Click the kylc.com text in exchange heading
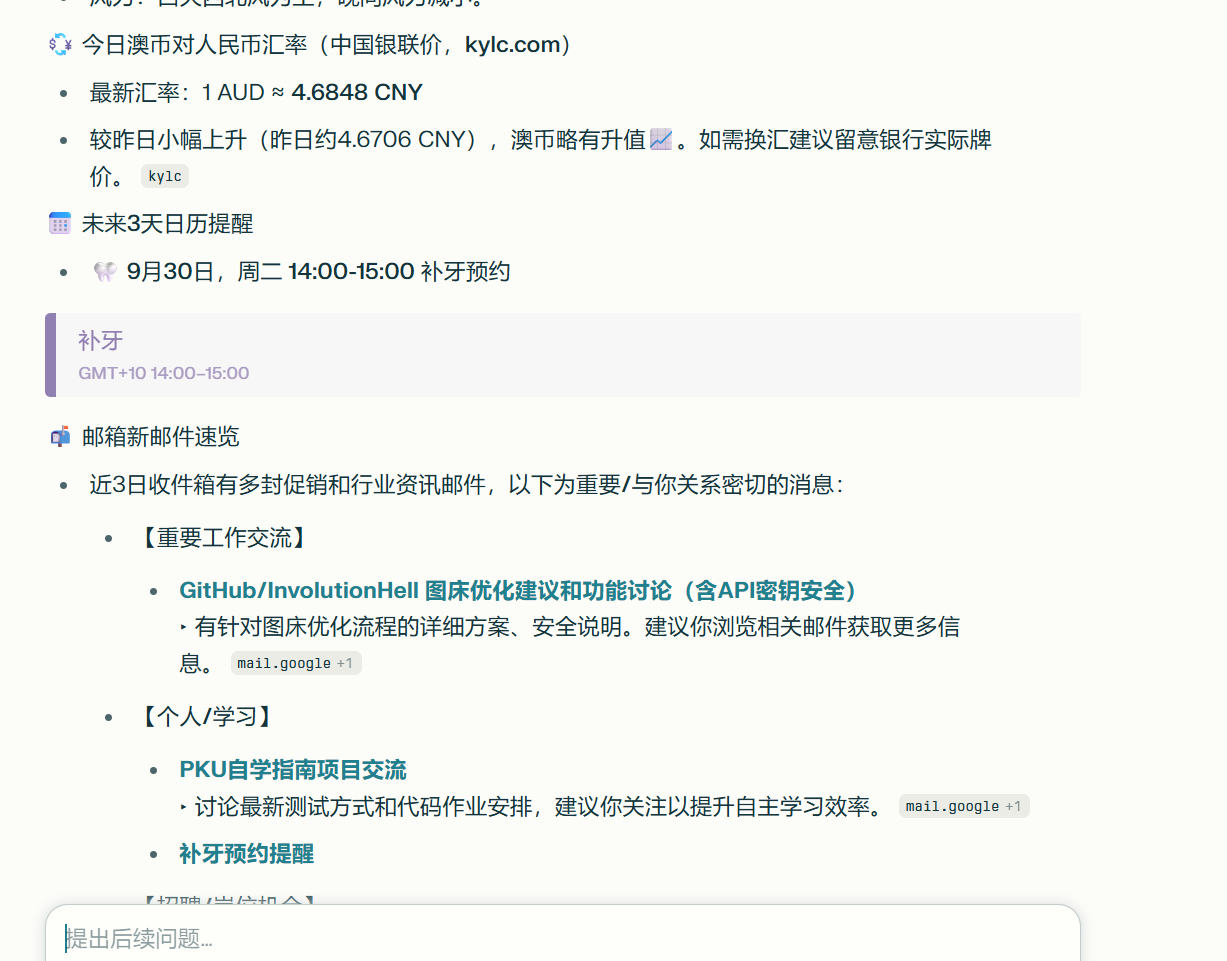The width and height of the screenshot is (1227, 961). tap(510, 45)
